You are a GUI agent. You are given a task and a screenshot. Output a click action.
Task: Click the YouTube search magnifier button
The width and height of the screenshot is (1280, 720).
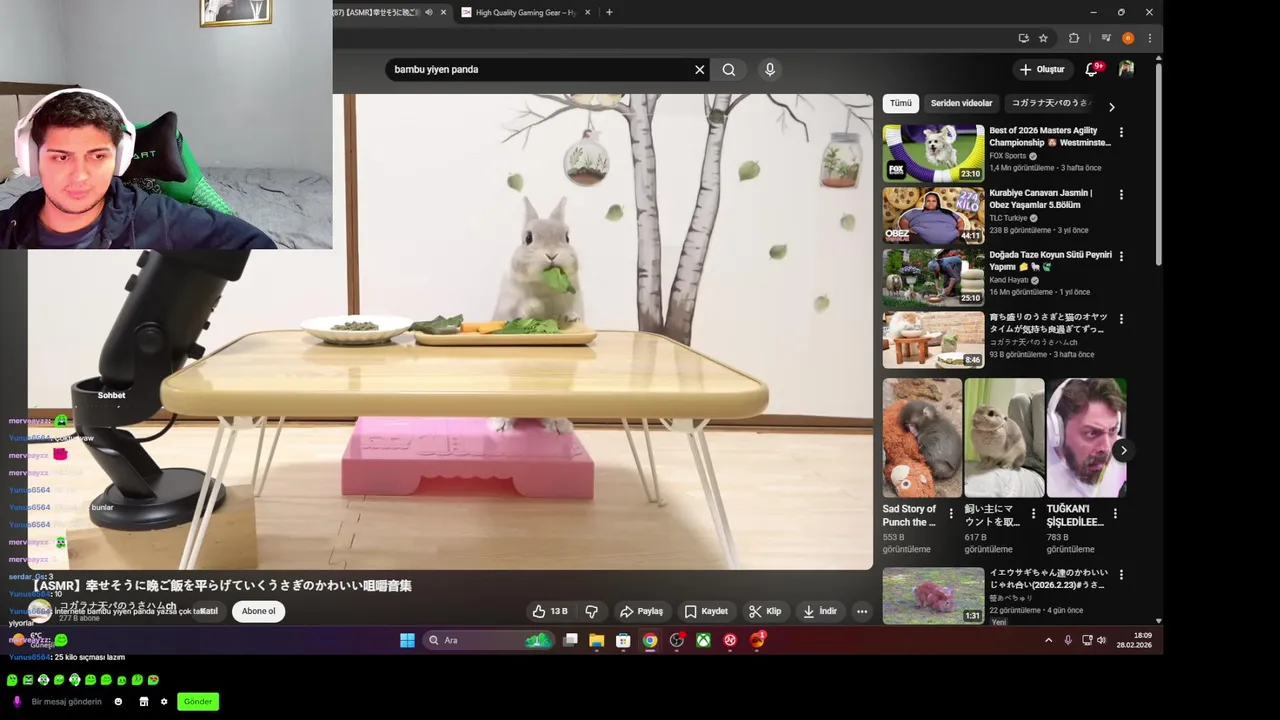coord(729,70)
